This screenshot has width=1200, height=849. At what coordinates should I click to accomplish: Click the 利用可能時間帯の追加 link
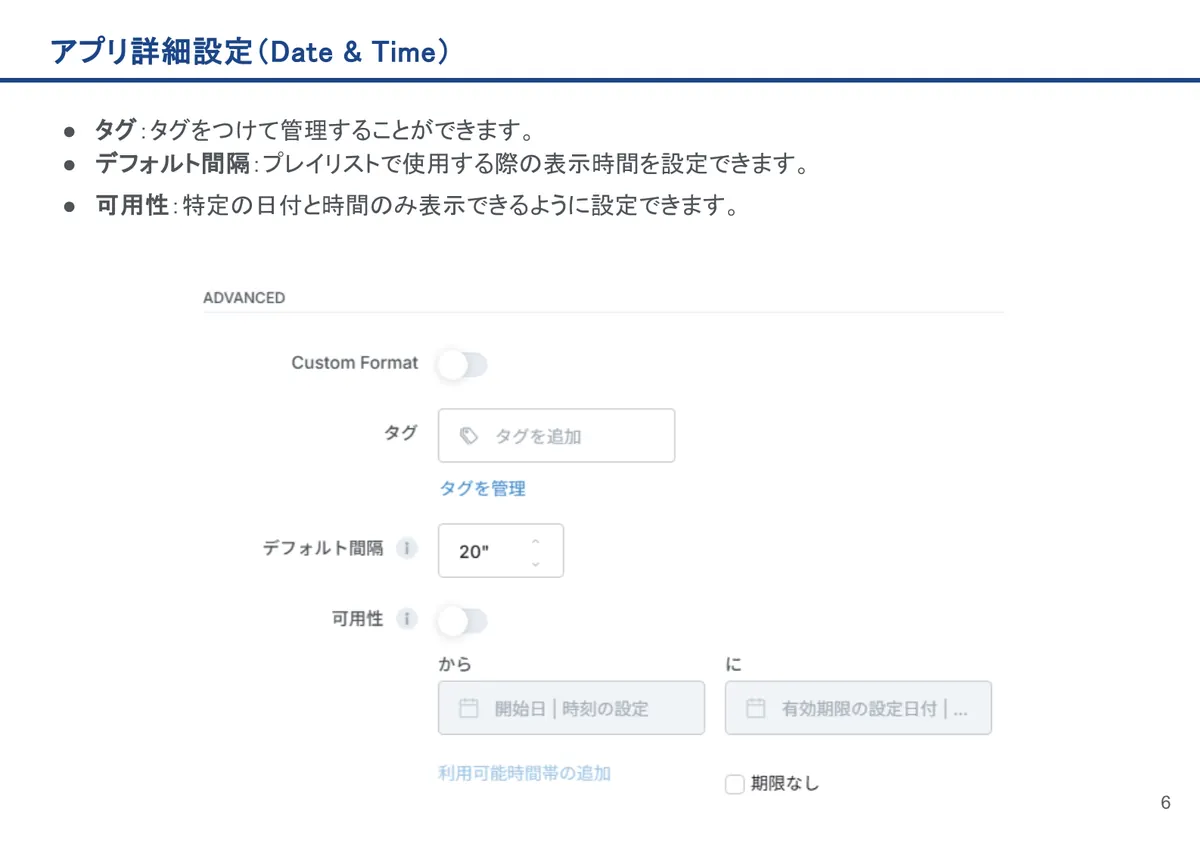pos(525,773)
